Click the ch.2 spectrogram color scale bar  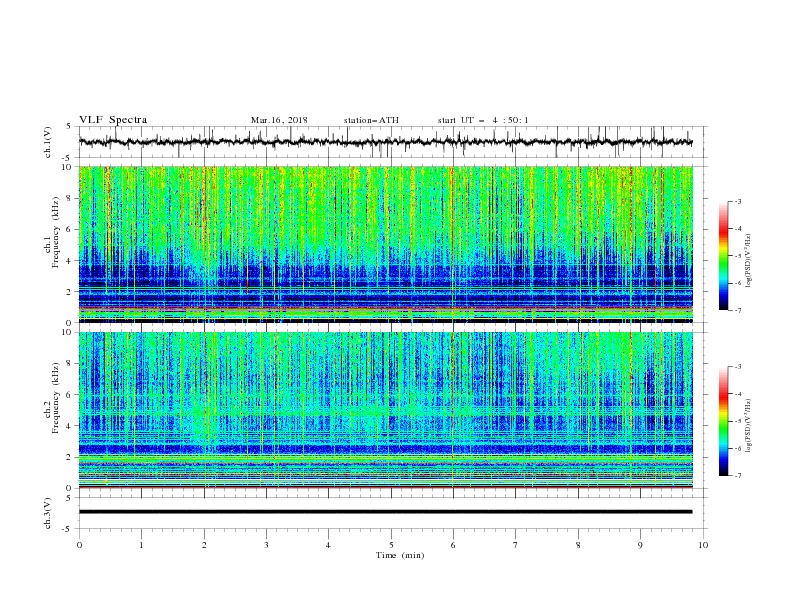click(x=724, y=421)
